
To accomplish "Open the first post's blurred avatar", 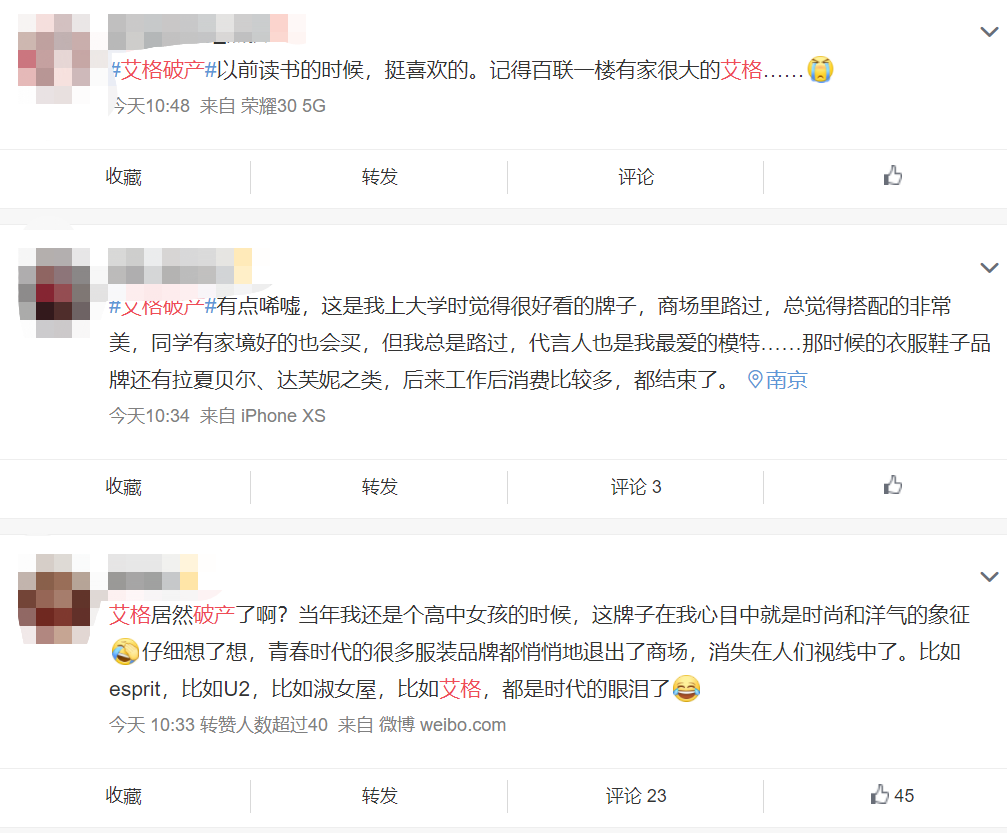I will [x=54, y=58].
